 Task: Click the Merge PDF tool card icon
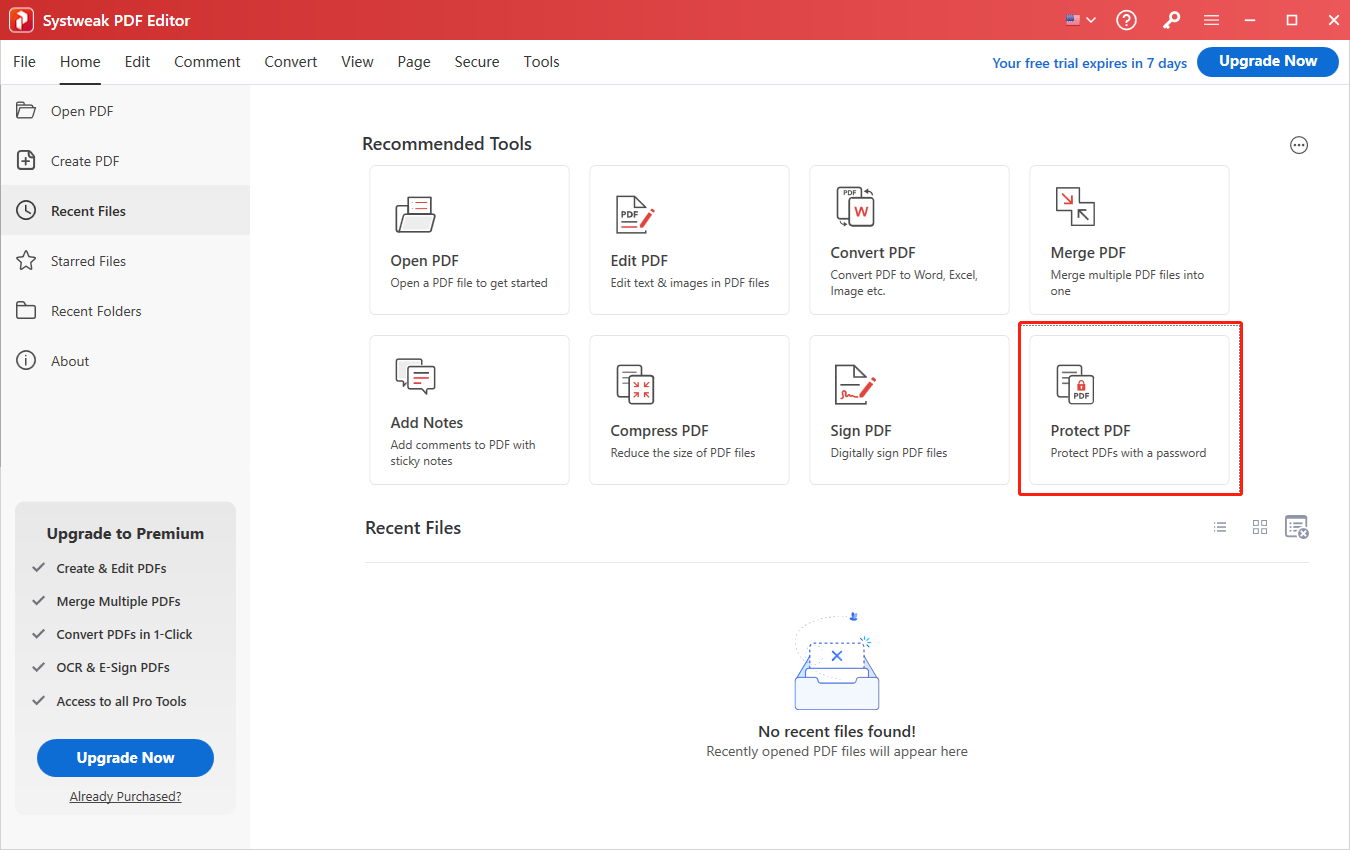[x=1075, y=206]
